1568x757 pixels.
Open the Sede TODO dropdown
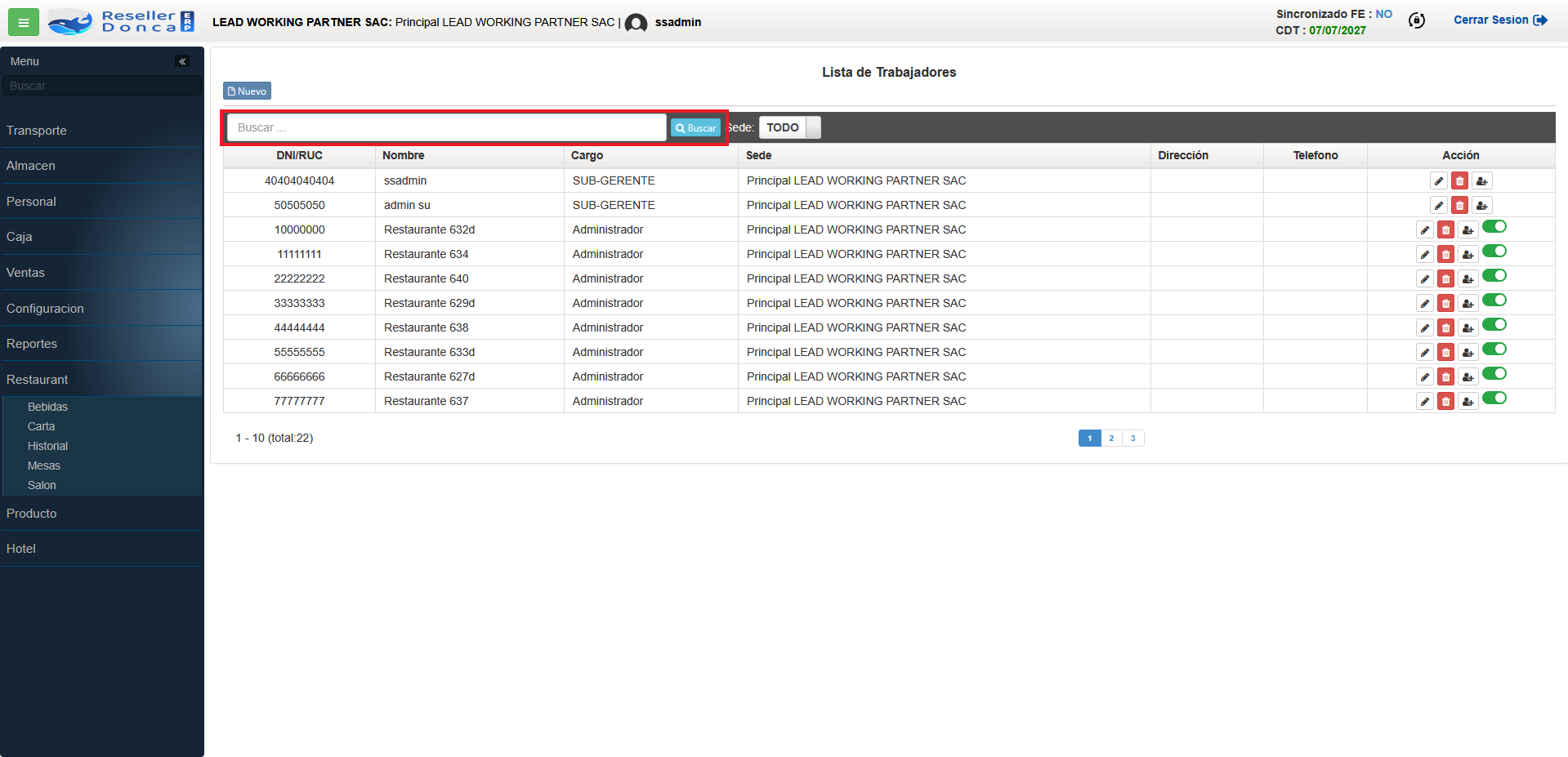pyautogui.click(x=789, y=127)
